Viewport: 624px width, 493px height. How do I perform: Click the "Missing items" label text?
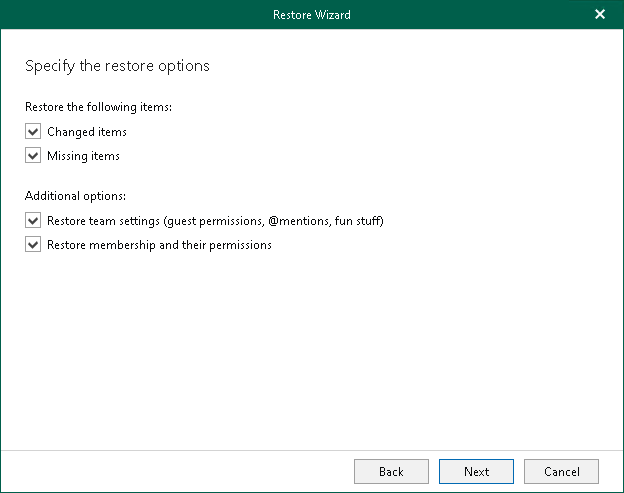(83, 156)
